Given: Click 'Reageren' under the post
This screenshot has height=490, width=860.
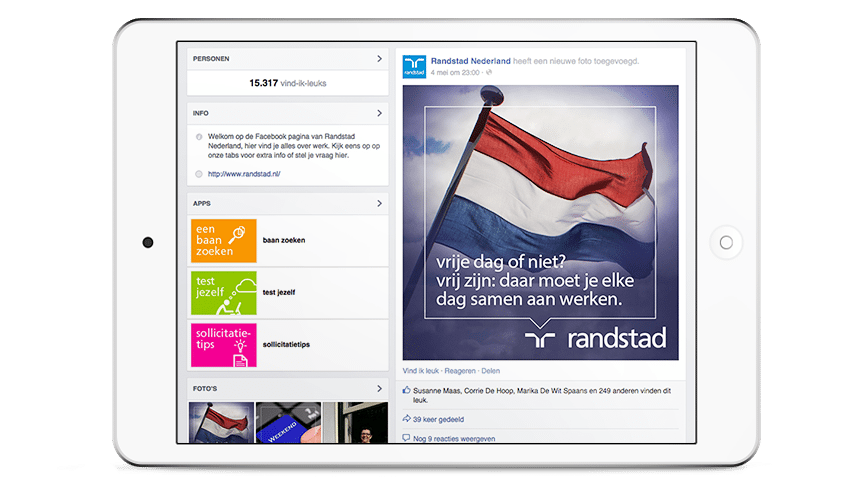Looking at the screenshot, I should tap(460, 371).
